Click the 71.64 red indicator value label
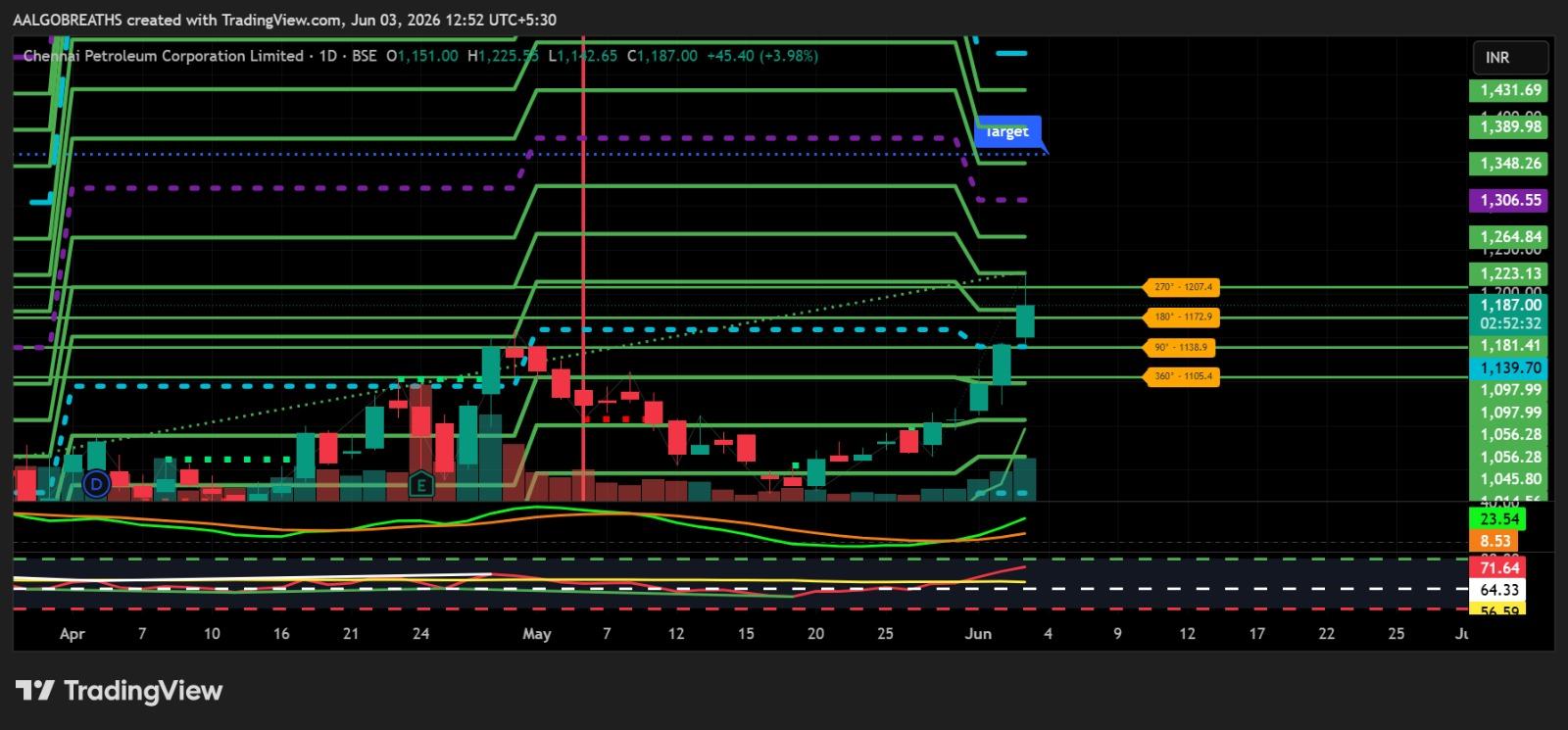 (x=1498, y=568)
